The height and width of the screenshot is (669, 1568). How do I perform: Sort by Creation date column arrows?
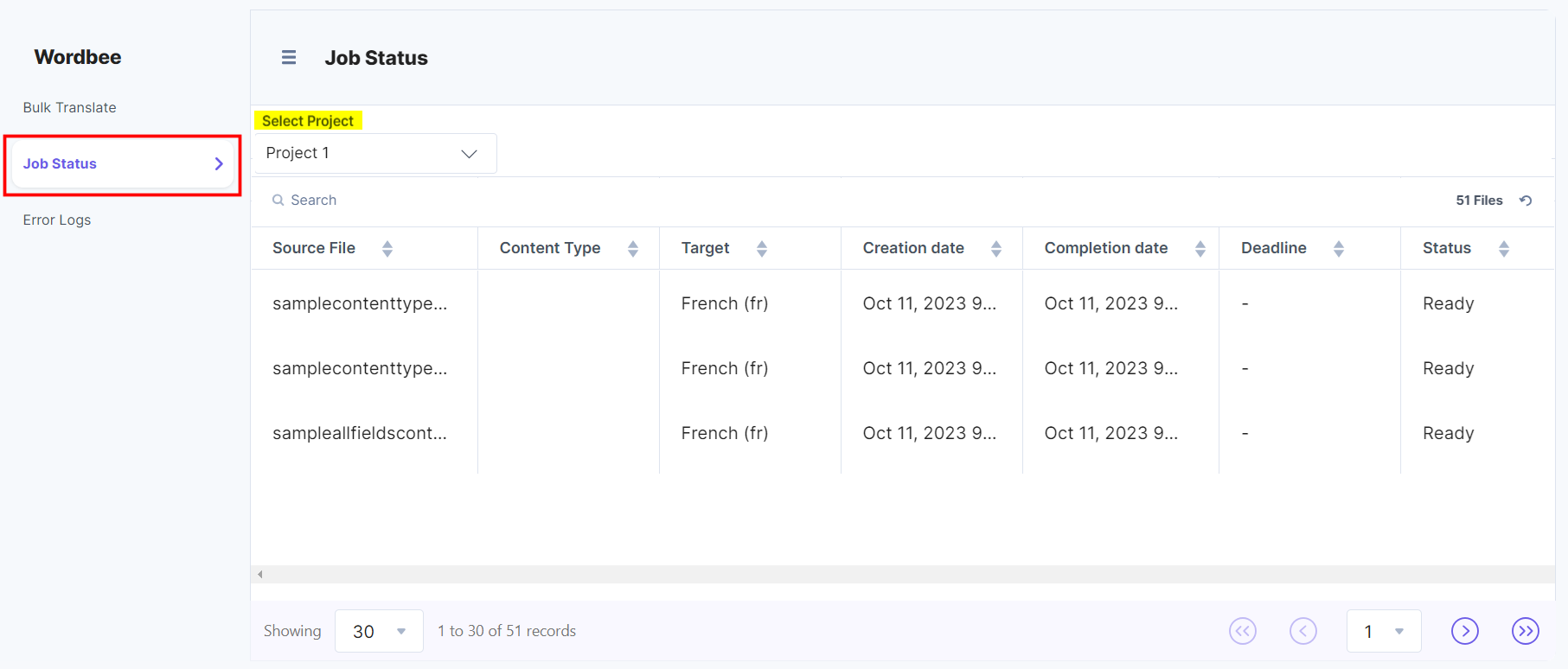[996, 249]
